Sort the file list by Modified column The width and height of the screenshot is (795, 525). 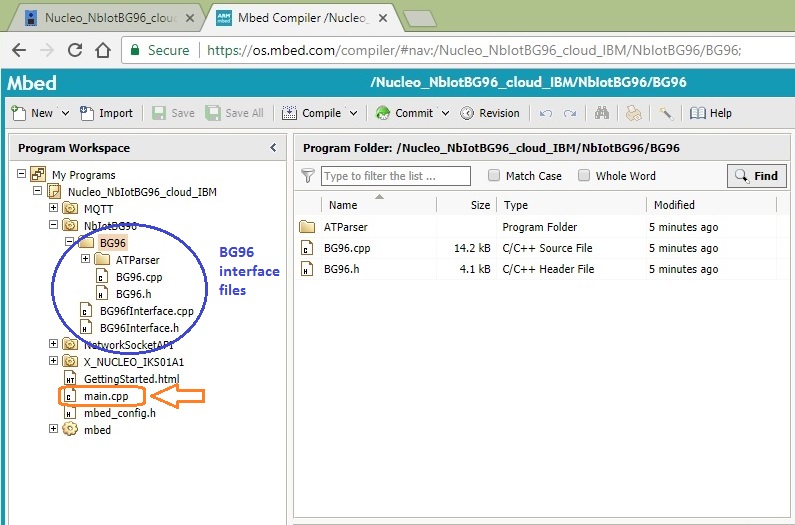[x=673, y=205]
